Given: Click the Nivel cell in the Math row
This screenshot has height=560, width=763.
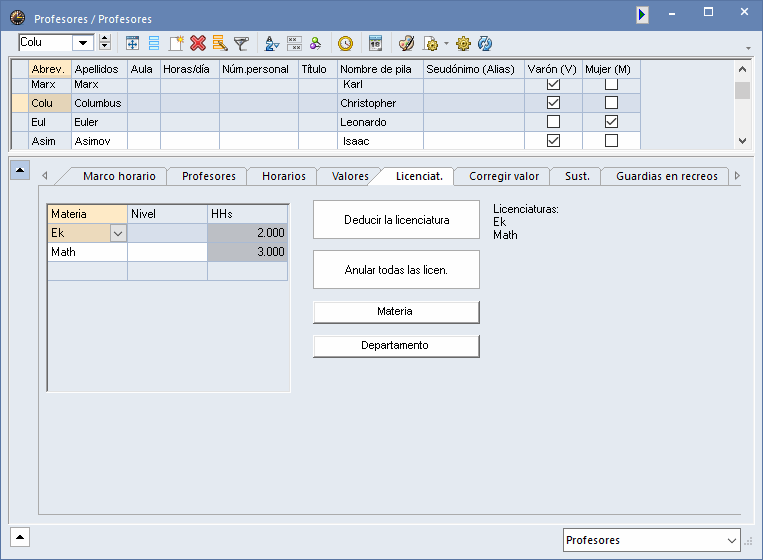Looking at the screenshot, I should pyautogui.click(x=167, y=252).
